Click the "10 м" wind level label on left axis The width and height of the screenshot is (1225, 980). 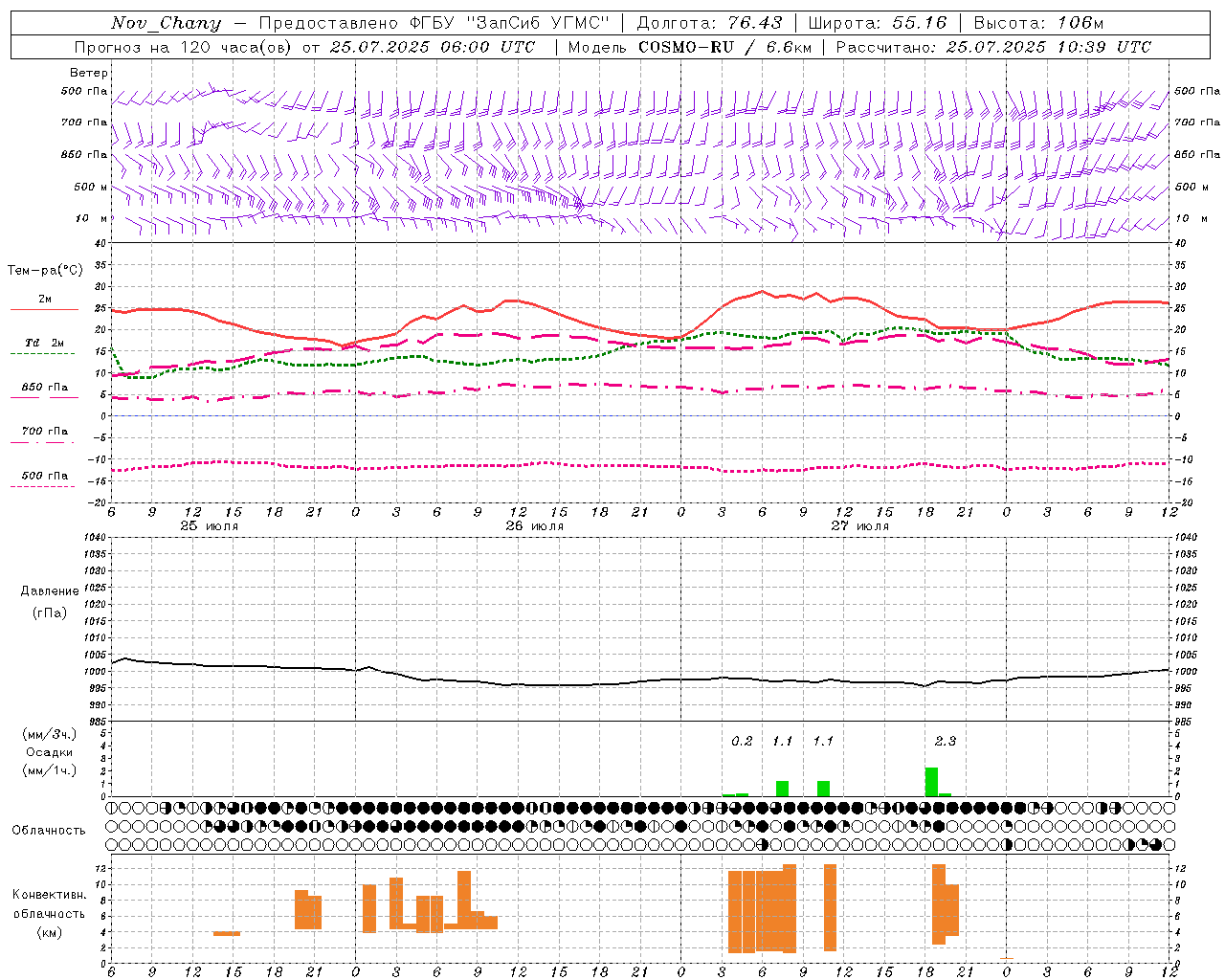[x=90, y=218]
